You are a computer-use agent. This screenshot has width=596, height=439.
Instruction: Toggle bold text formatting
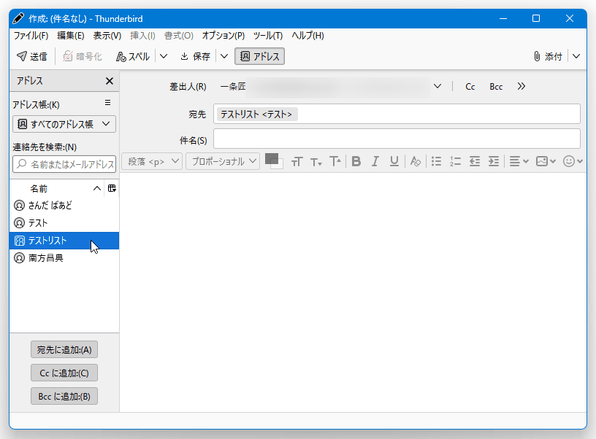[x=356, y=162]
